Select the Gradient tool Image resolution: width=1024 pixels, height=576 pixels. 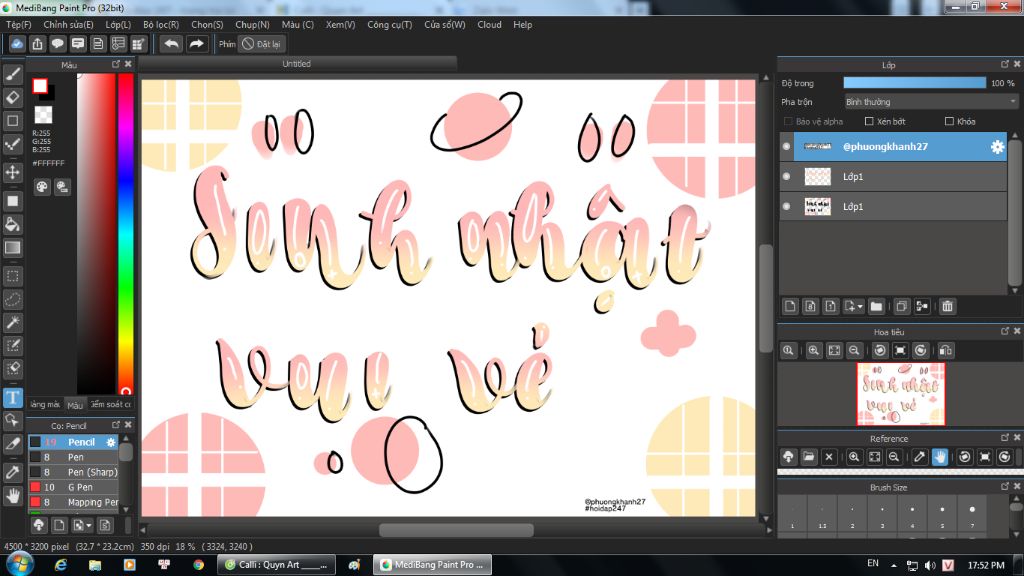pyautogui.click(x=12, y=248)
